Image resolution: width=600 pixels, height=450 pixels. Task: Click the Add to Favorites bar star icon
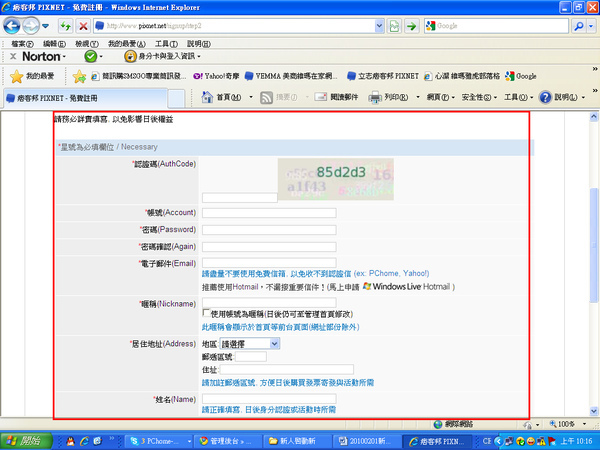[x=79, y=77]
